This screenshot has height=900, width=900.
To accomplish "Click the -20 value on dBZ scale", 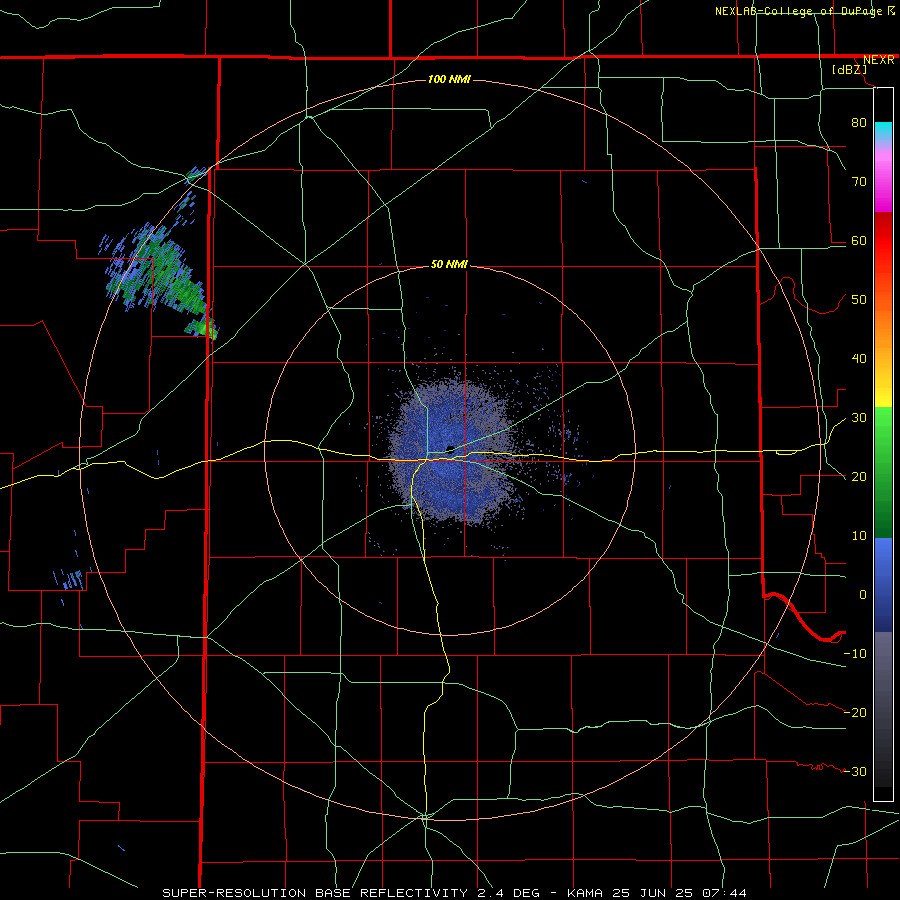I will click(x=855, y=712).
